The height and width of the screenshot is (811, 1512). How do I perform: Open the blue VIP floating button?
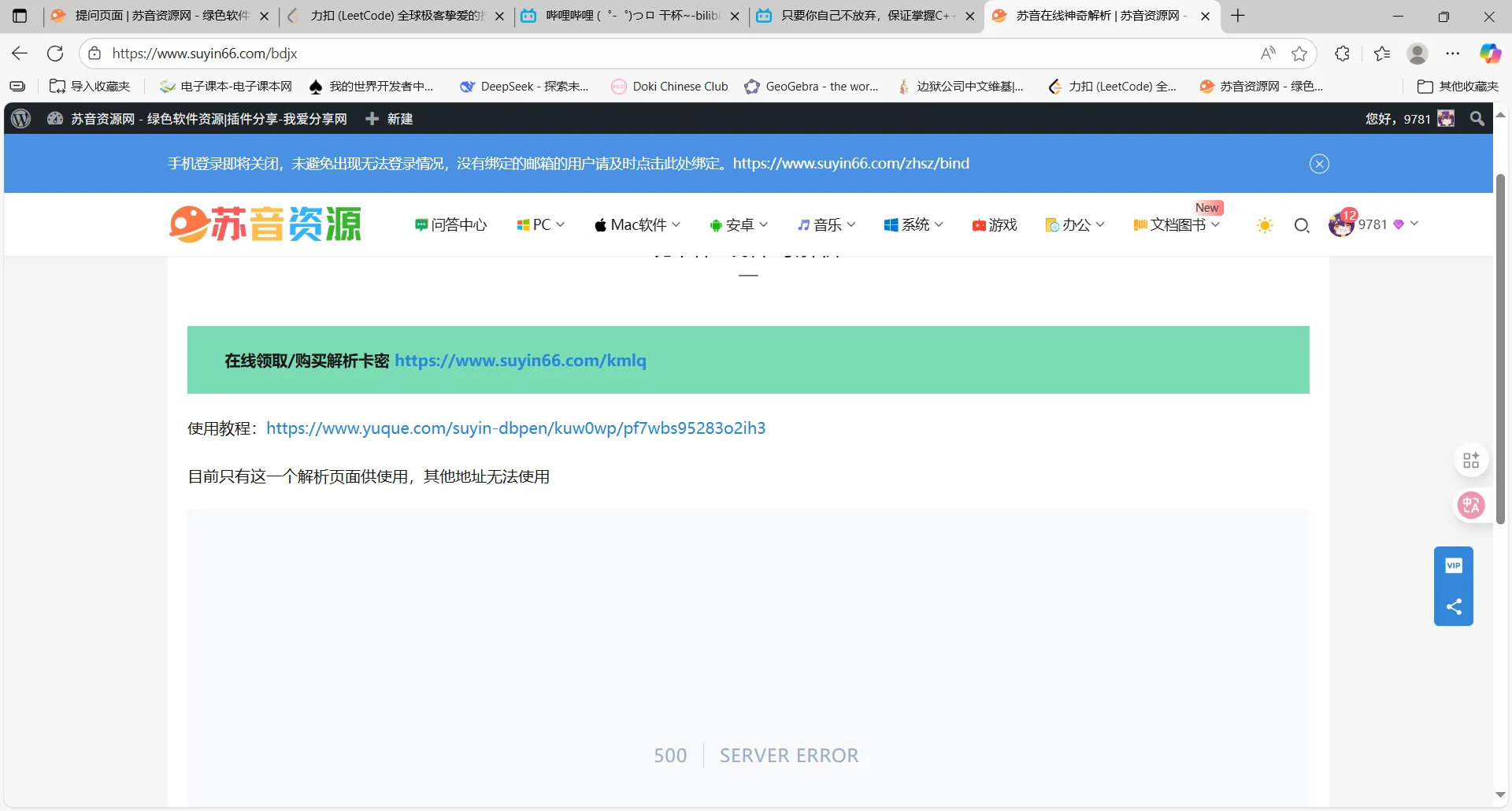coord(1453,566)
